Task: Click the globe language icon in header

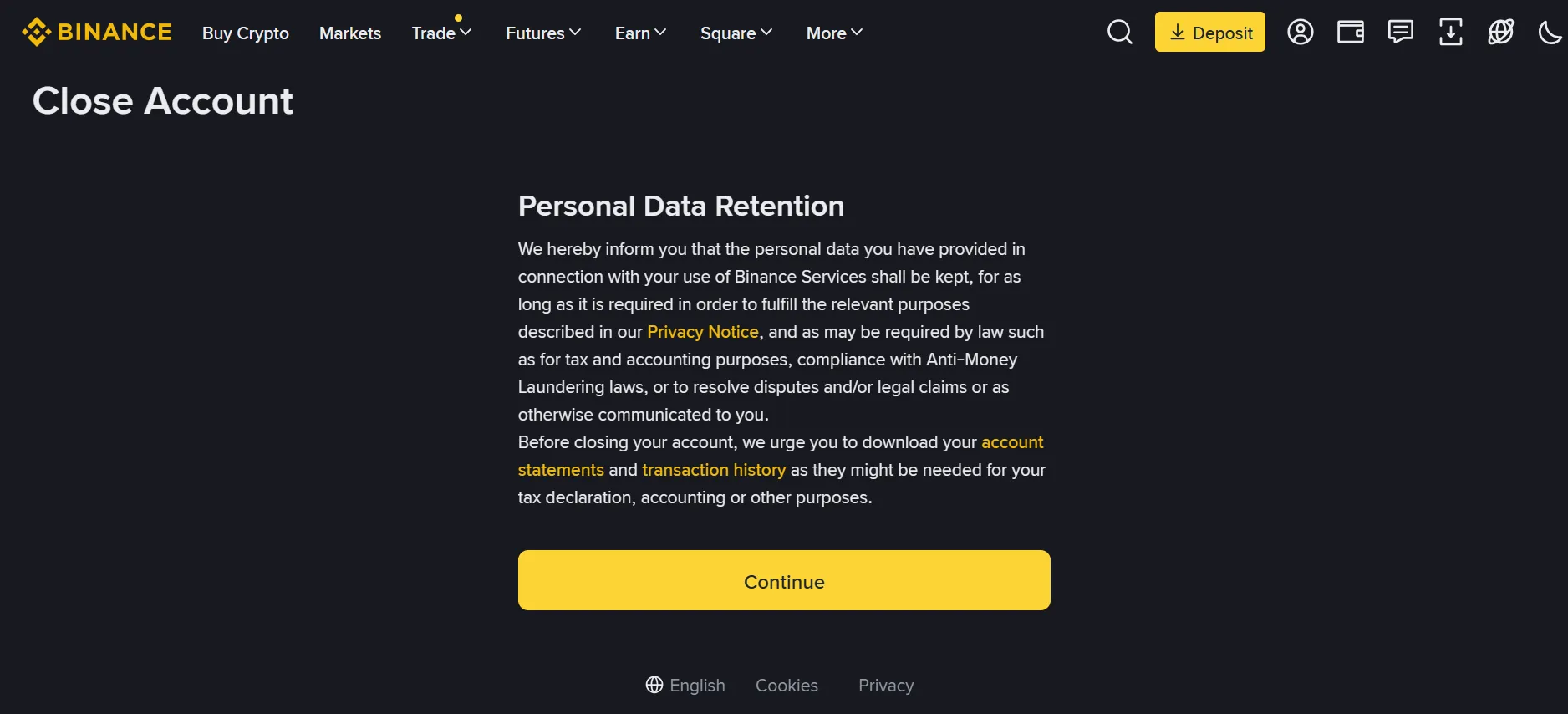Action: (x=1500, y=33)
